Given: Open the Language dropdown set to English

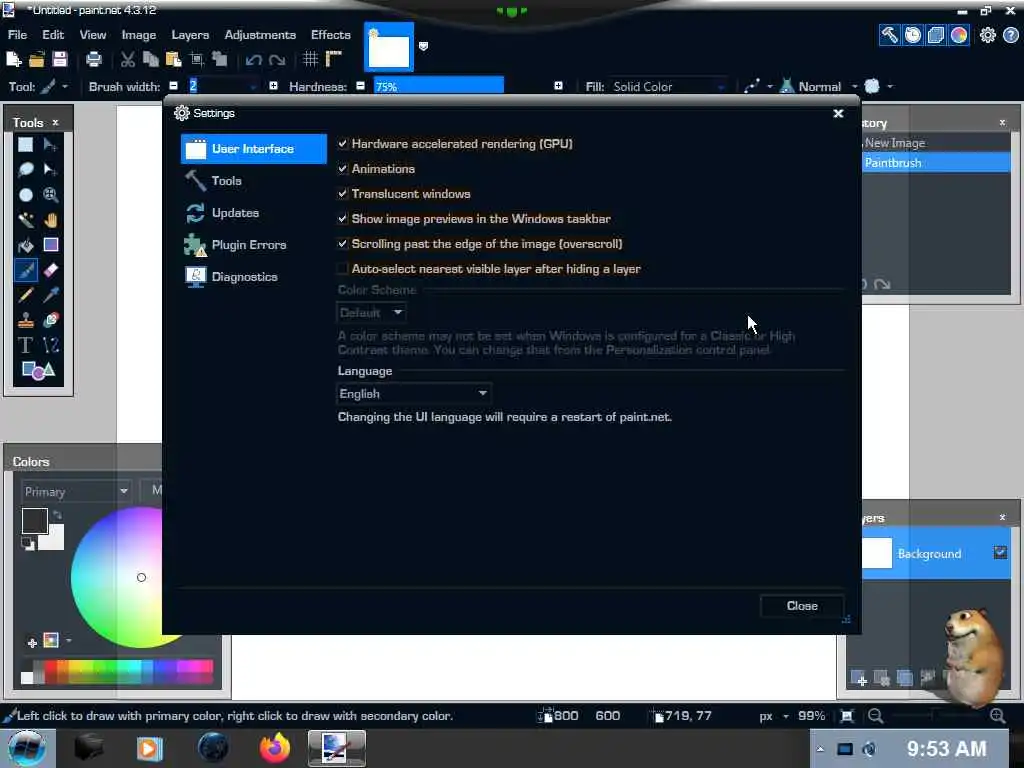Looking at the screenshot, I should tap(413, 394).
